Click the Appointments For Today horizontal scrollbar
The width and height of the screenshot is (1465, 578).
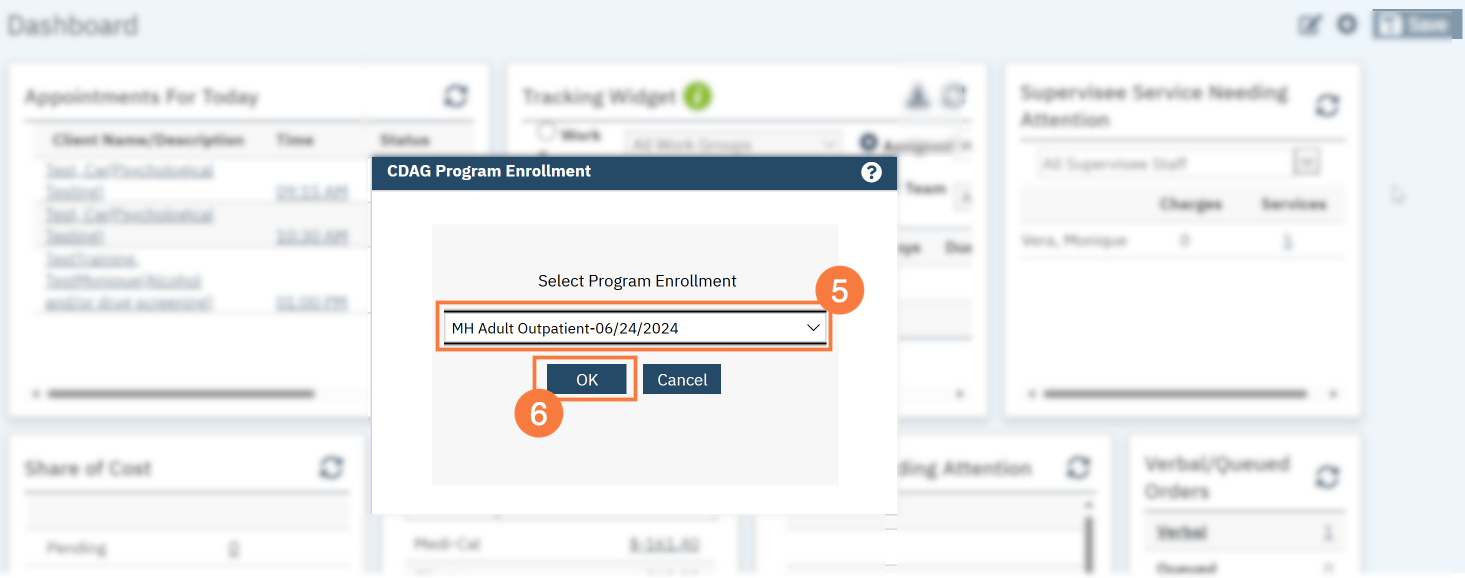(x=180, y=394)
